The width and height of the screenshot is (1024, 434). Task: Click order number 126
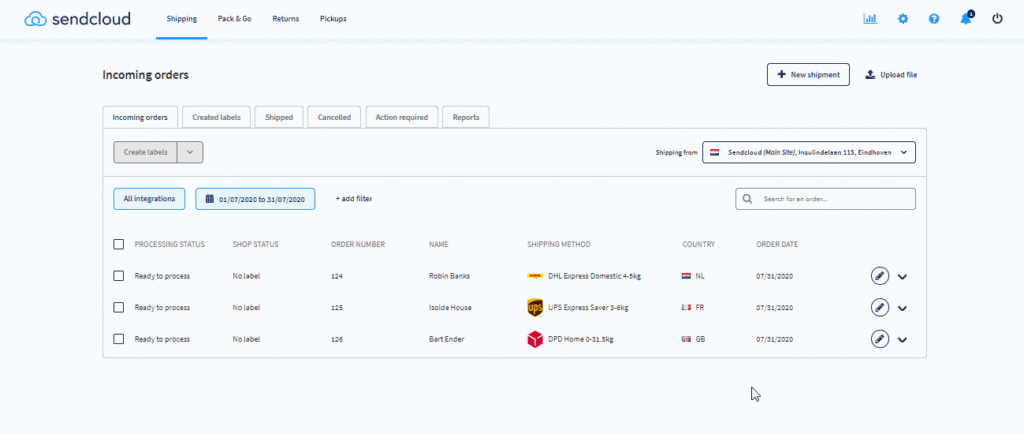coord(337,339)
